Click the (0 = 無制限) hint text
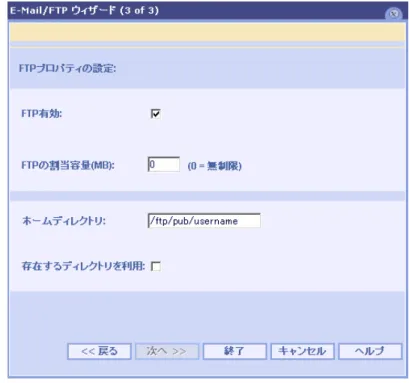This screenshot has width=409, height=383. click(215, 166)
